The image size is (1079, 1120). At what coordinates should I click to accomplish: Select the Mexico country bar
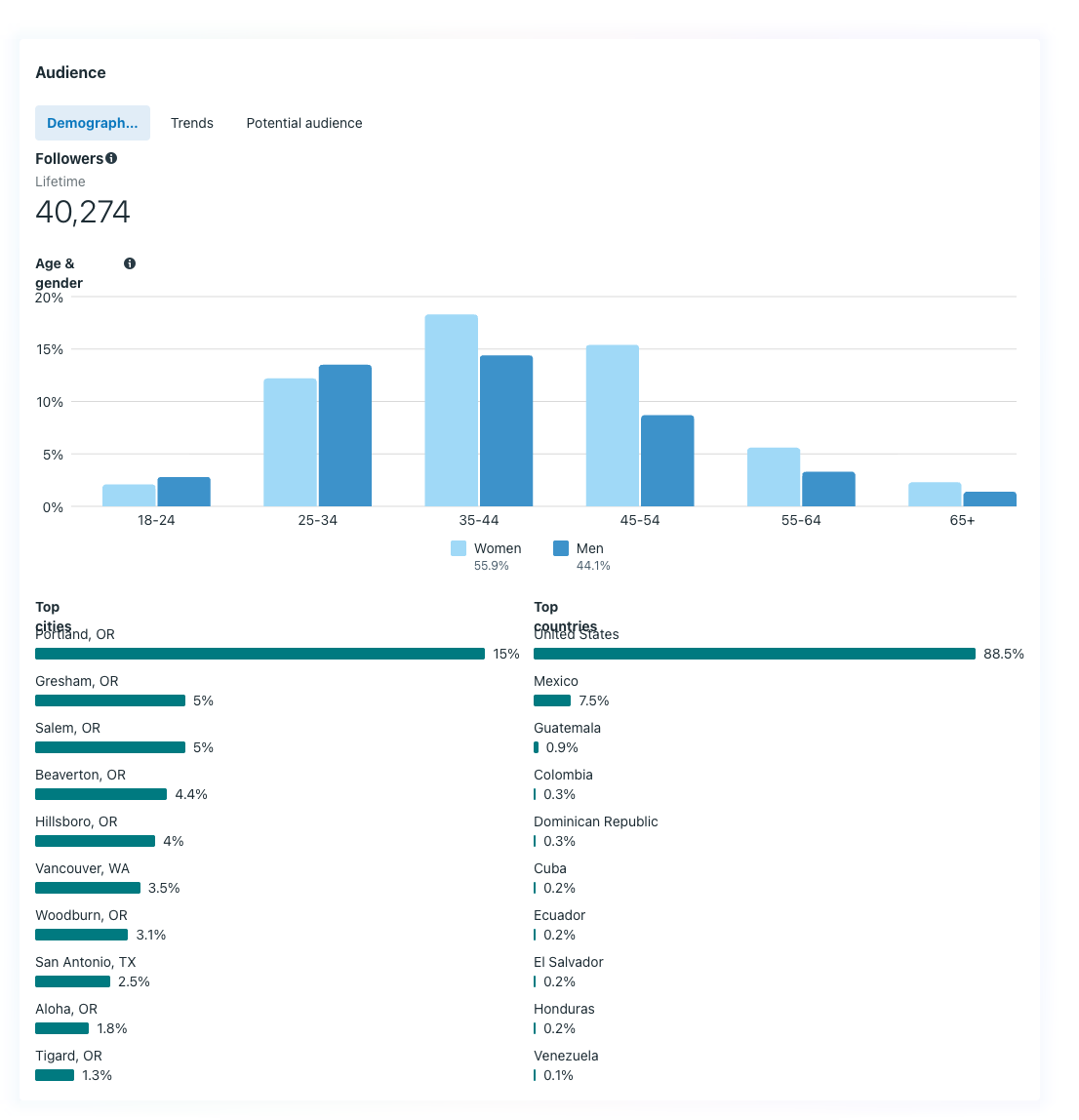pyautogui.click(x=552, y=700)
